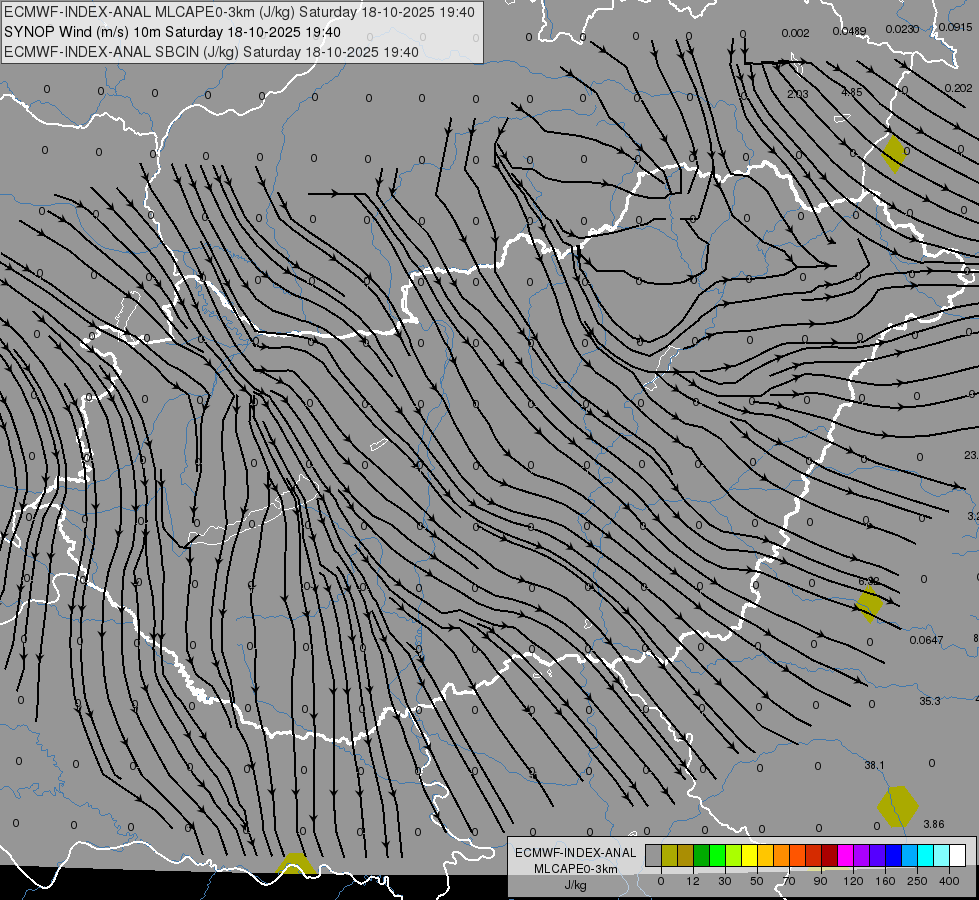The height and width of the screenshot is (900, 979).
Task: Click the bright cyan legend swatch after 250
Action: tap(926, 855)
